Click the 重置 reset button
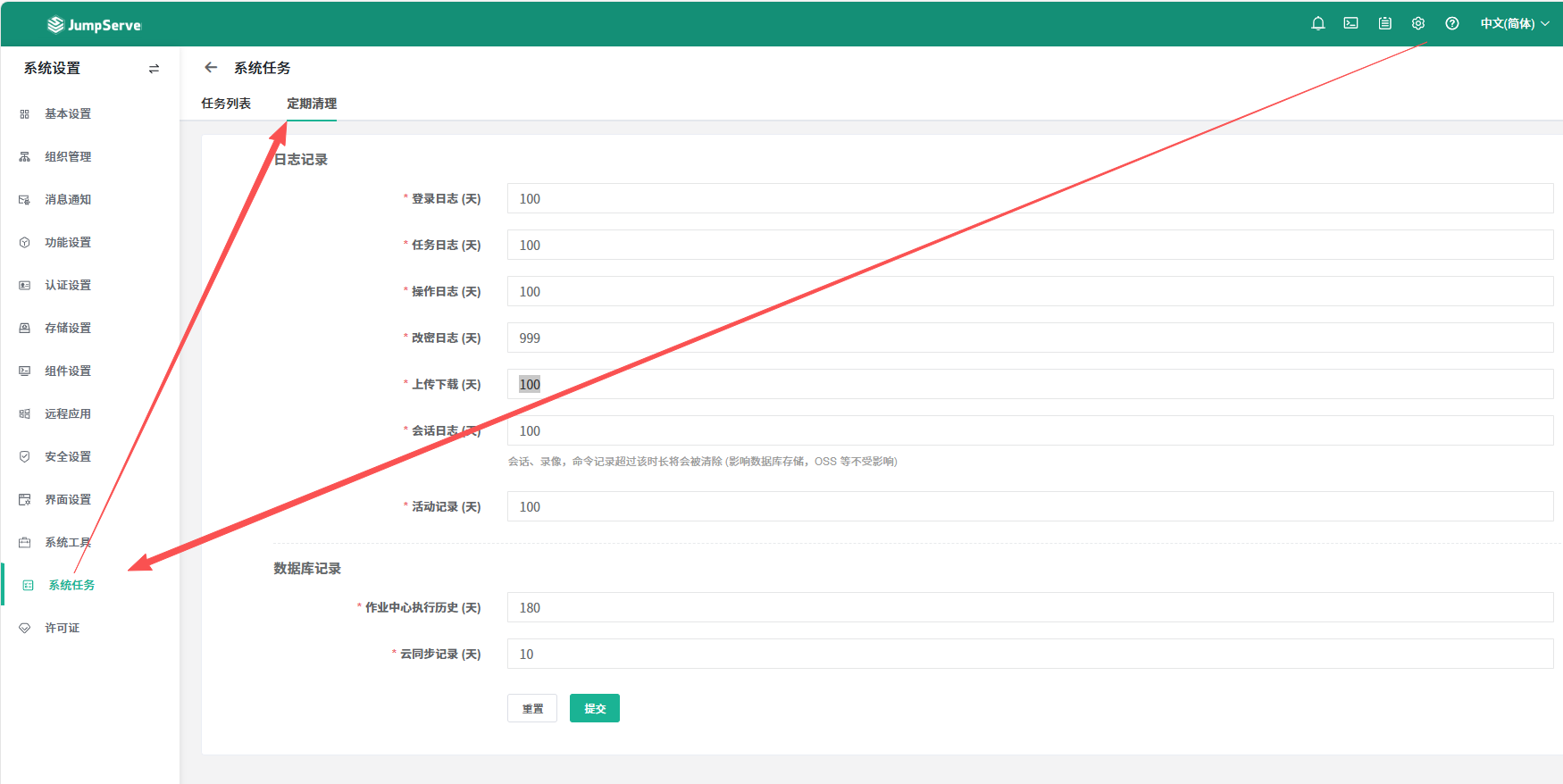 532,708
